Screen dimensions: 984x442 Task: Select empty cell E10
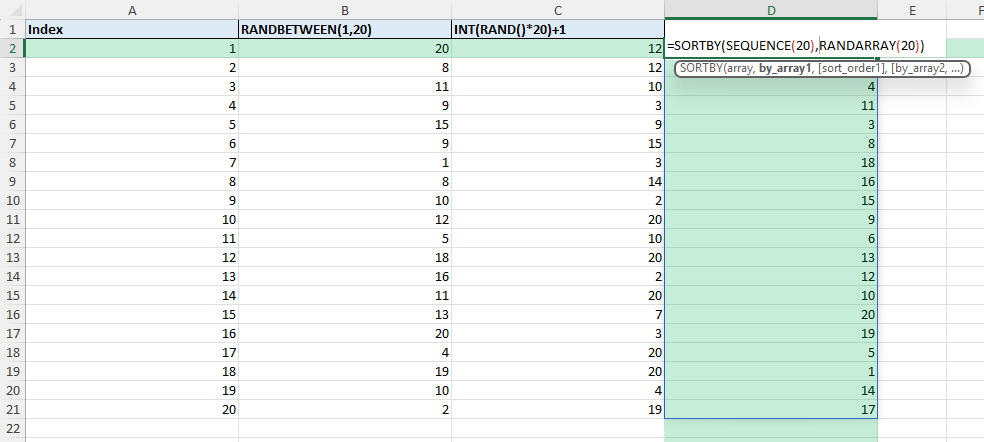912,200
